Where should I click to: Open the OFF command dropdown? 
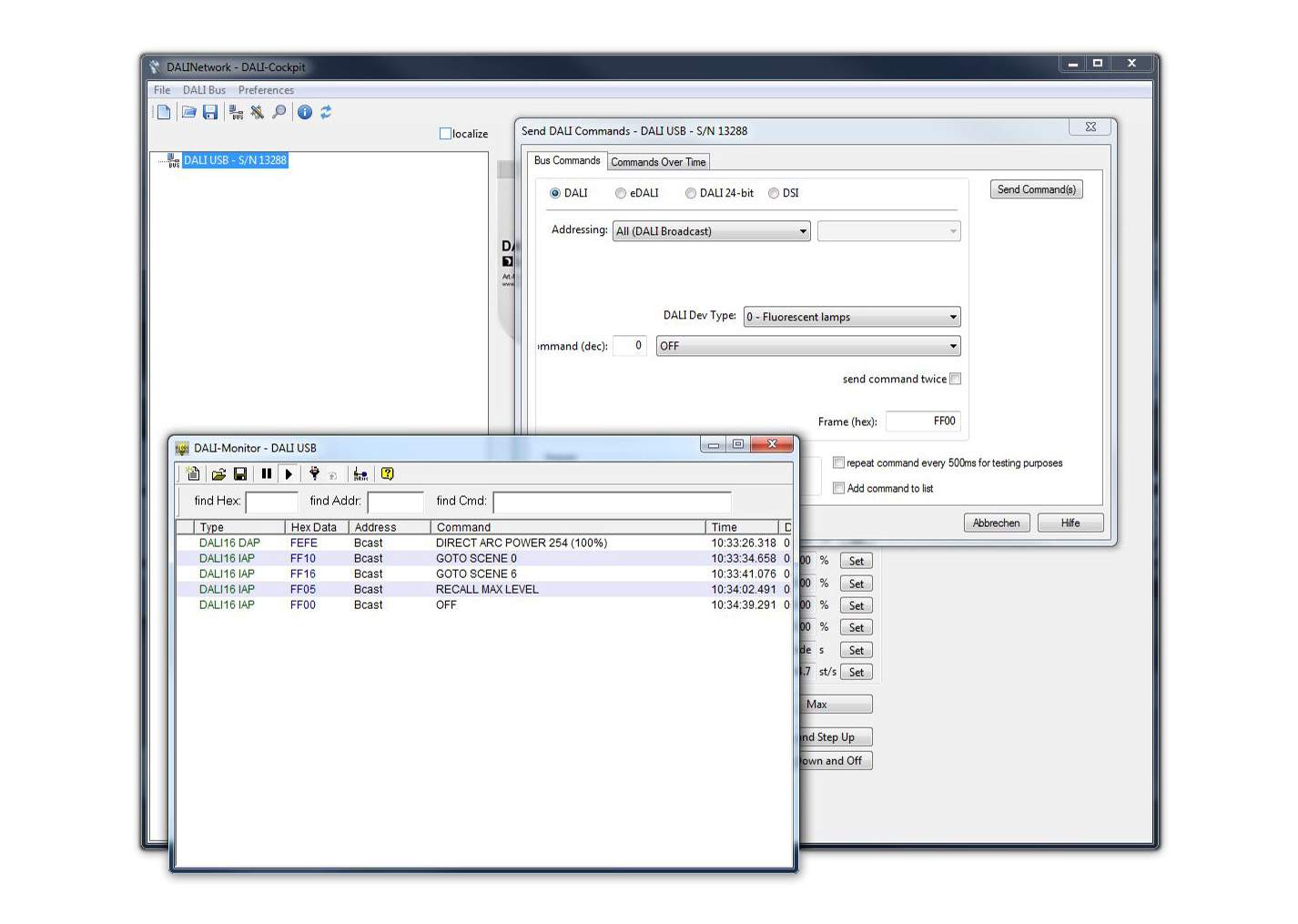click(808, 346)
